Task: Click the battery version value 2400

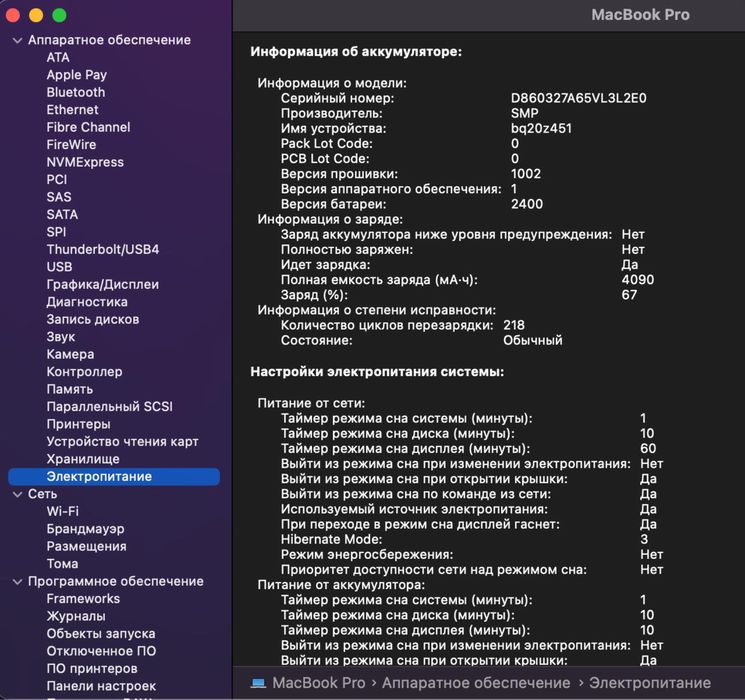Action: (x=526, y=204)
